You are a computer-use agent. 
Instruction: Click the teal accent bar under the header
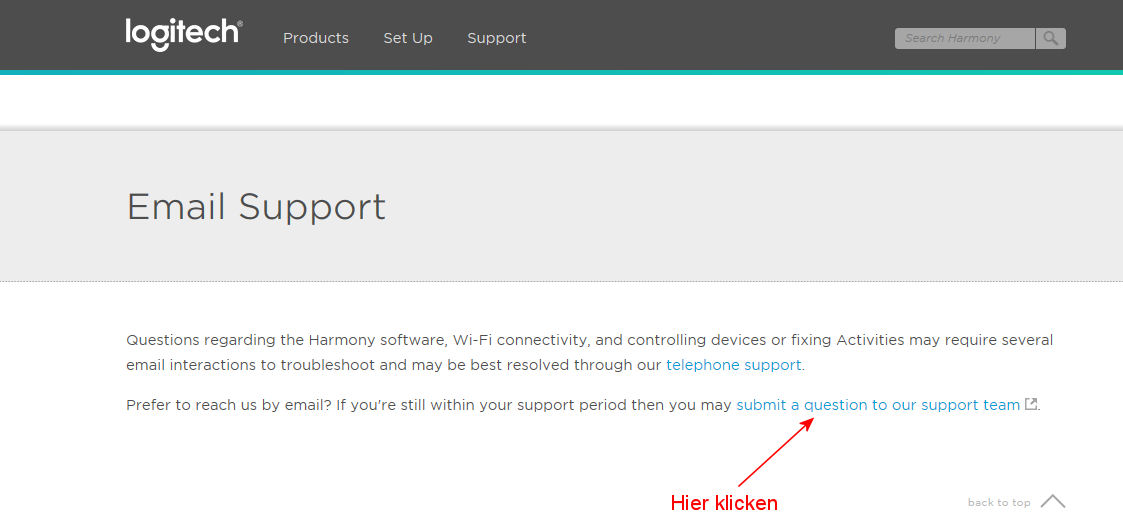(x=561, y=72)
